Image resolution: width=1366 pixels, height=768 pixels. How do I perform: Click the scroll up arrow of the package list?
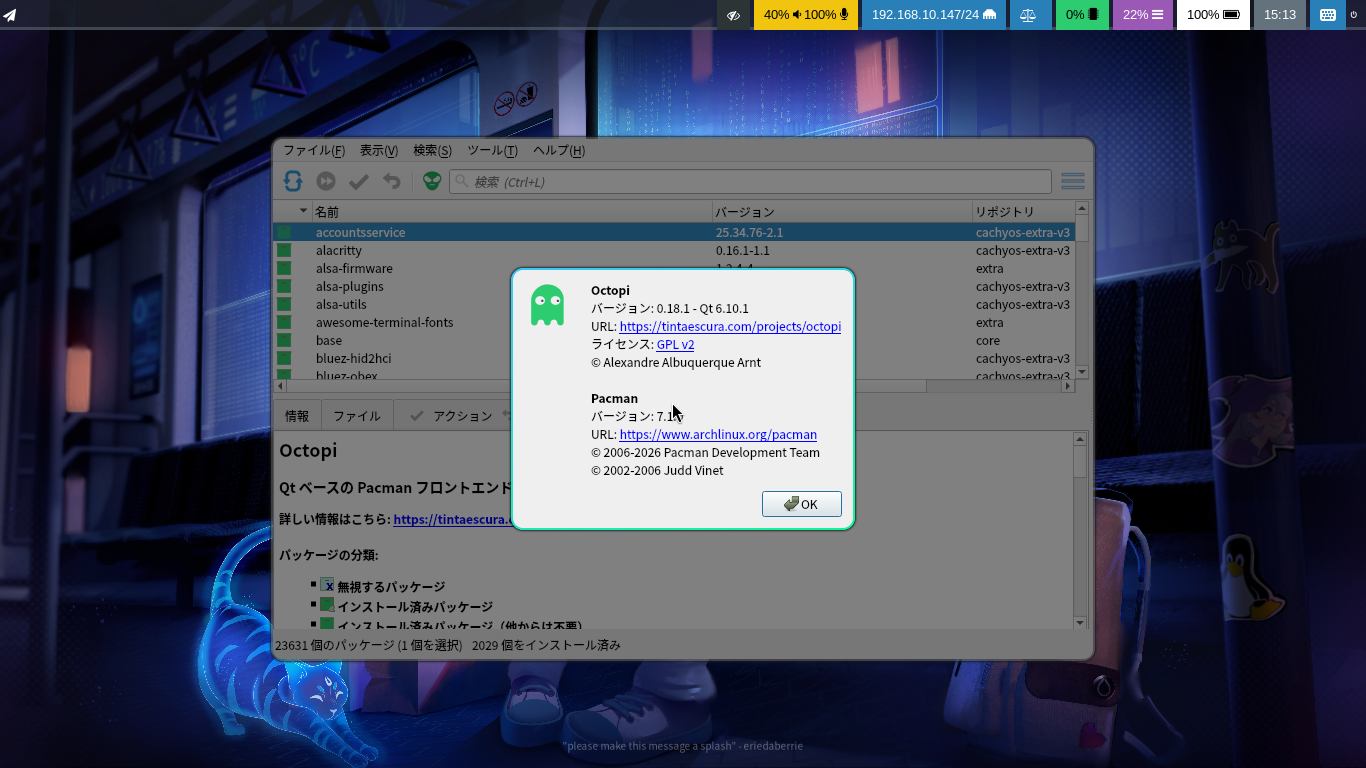tap(1081, 209)
